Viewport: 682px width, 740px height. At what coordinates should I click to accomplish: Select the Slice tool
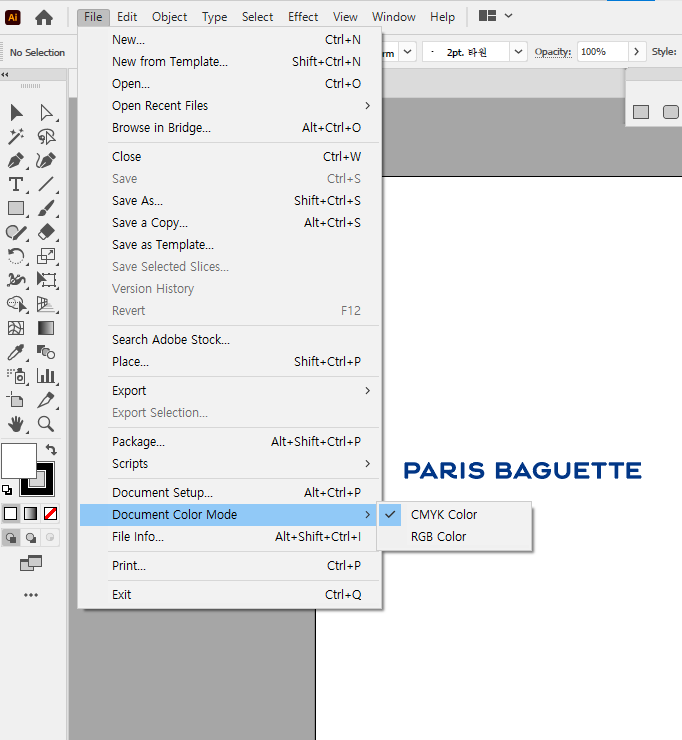click(46, 400)
